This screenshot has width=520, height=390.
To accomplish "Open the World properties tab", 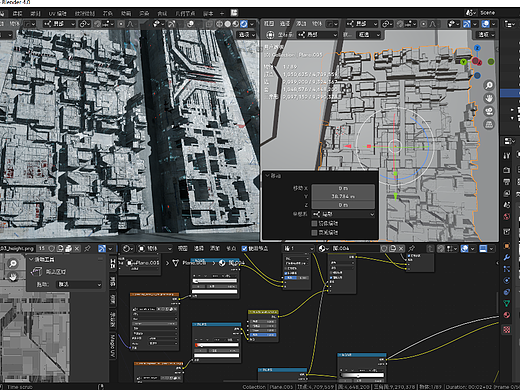I will pyautogui.click(x=507, y=217).
